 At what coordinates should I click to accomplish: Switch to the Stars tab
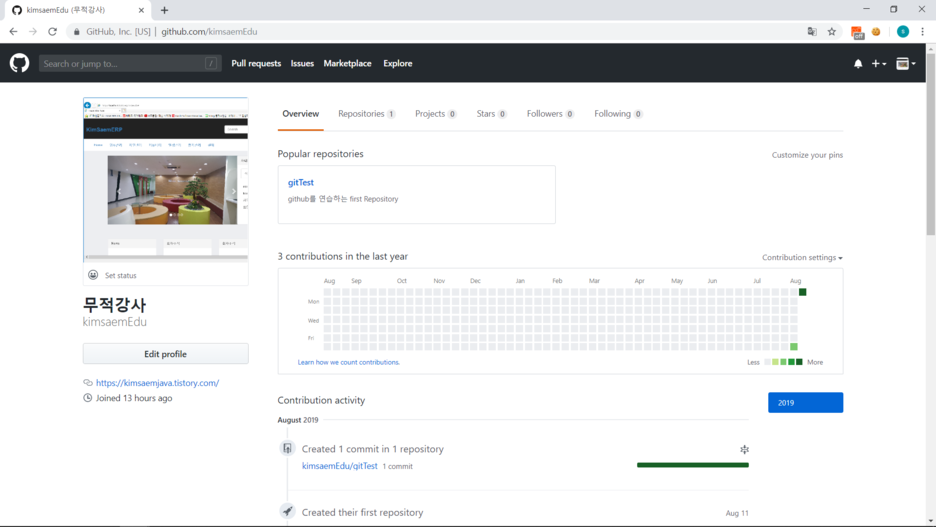491,114
